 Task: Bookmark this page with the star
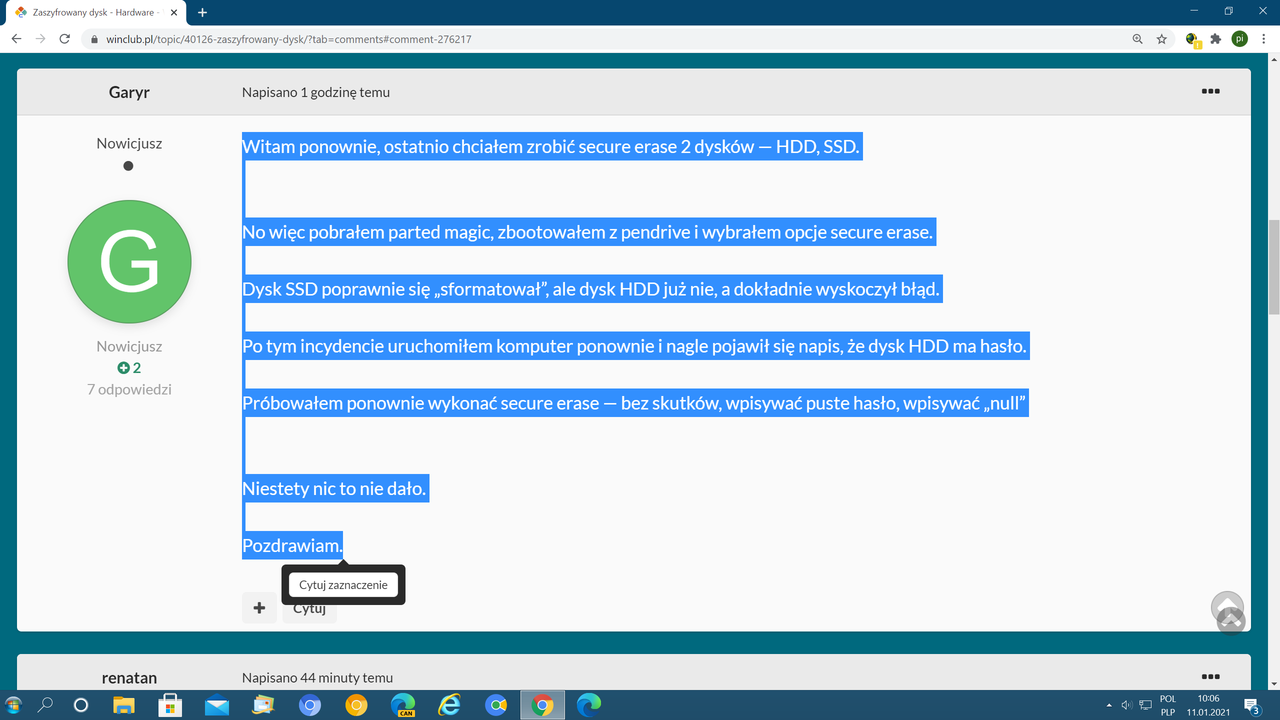1161,39
